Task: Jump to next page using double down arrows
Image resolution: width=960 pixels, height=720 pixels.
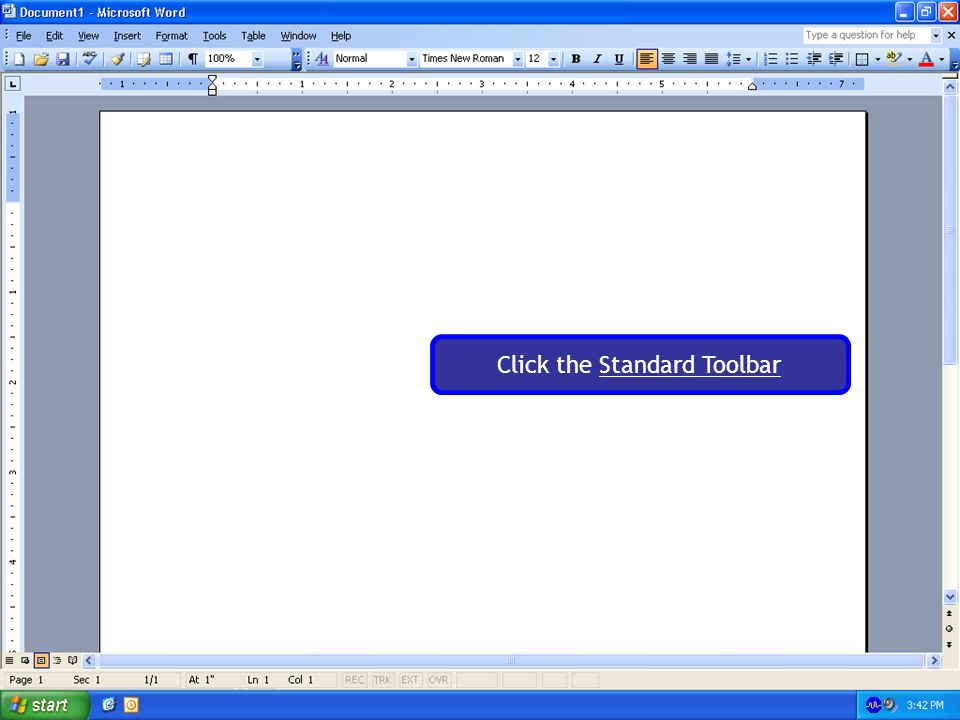Action: (950, 645)
